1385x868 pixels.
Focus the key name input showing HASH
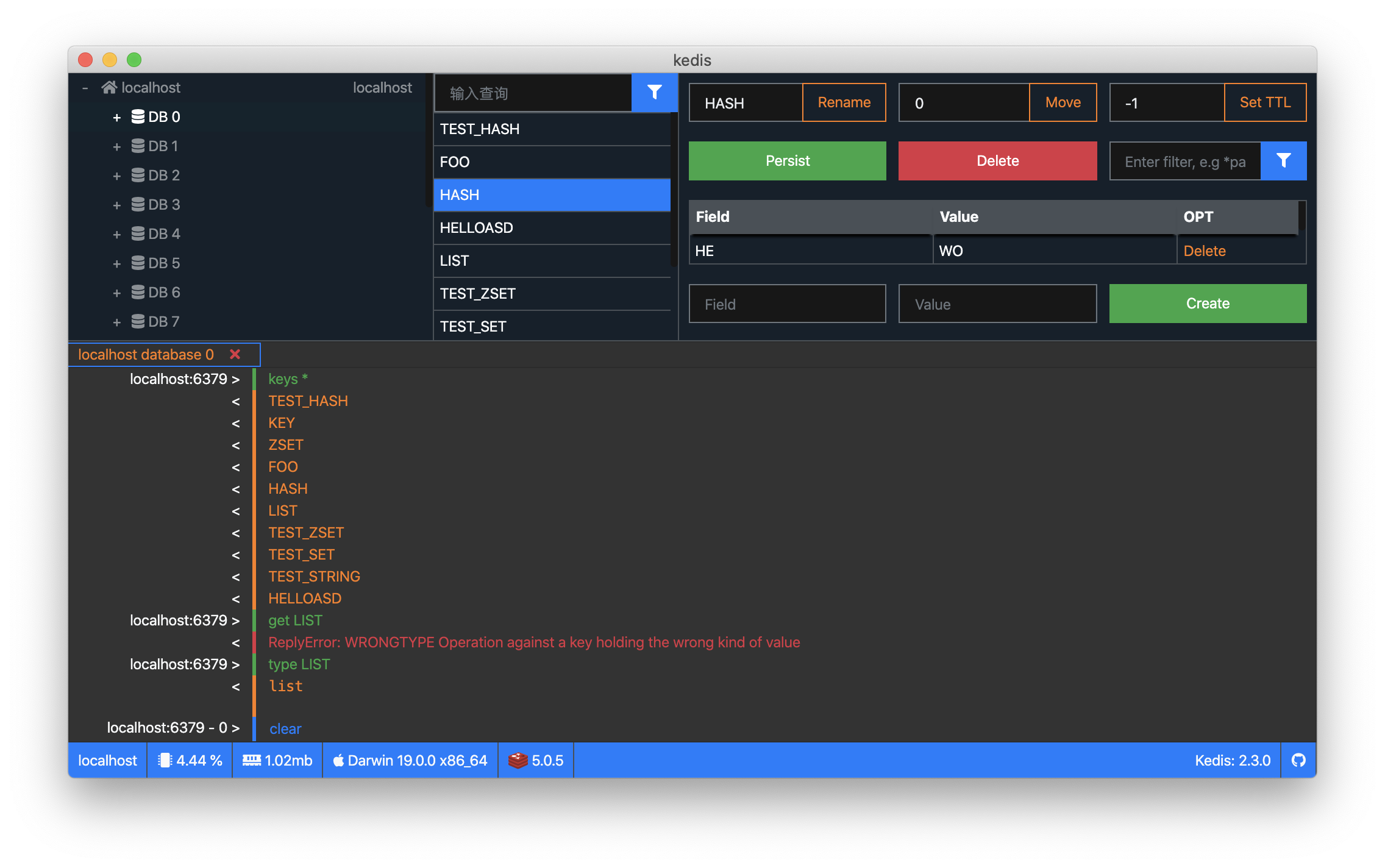[746, 102]
